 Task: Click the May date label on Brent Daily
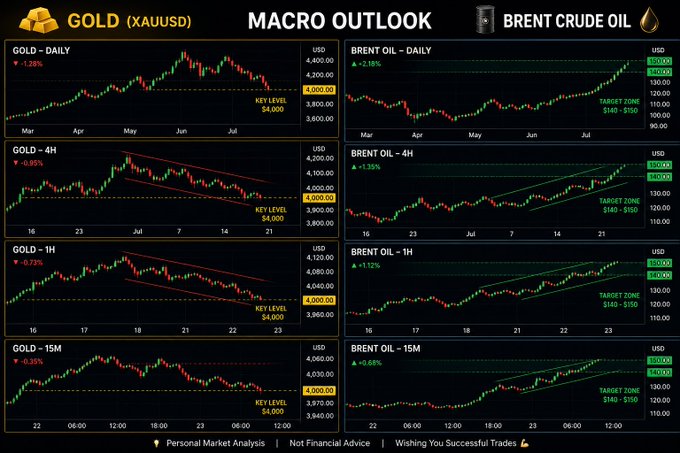point(475,135)
